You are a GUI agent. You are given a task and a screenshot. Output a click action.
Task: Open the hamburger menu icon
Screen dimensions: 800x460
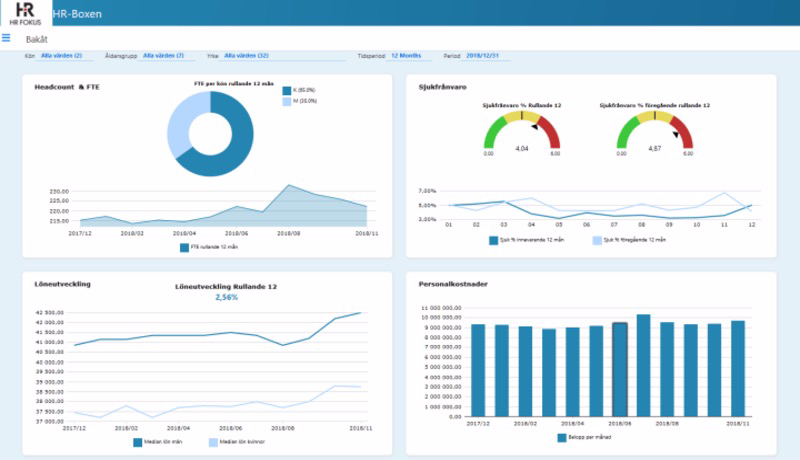click(6, 38)
